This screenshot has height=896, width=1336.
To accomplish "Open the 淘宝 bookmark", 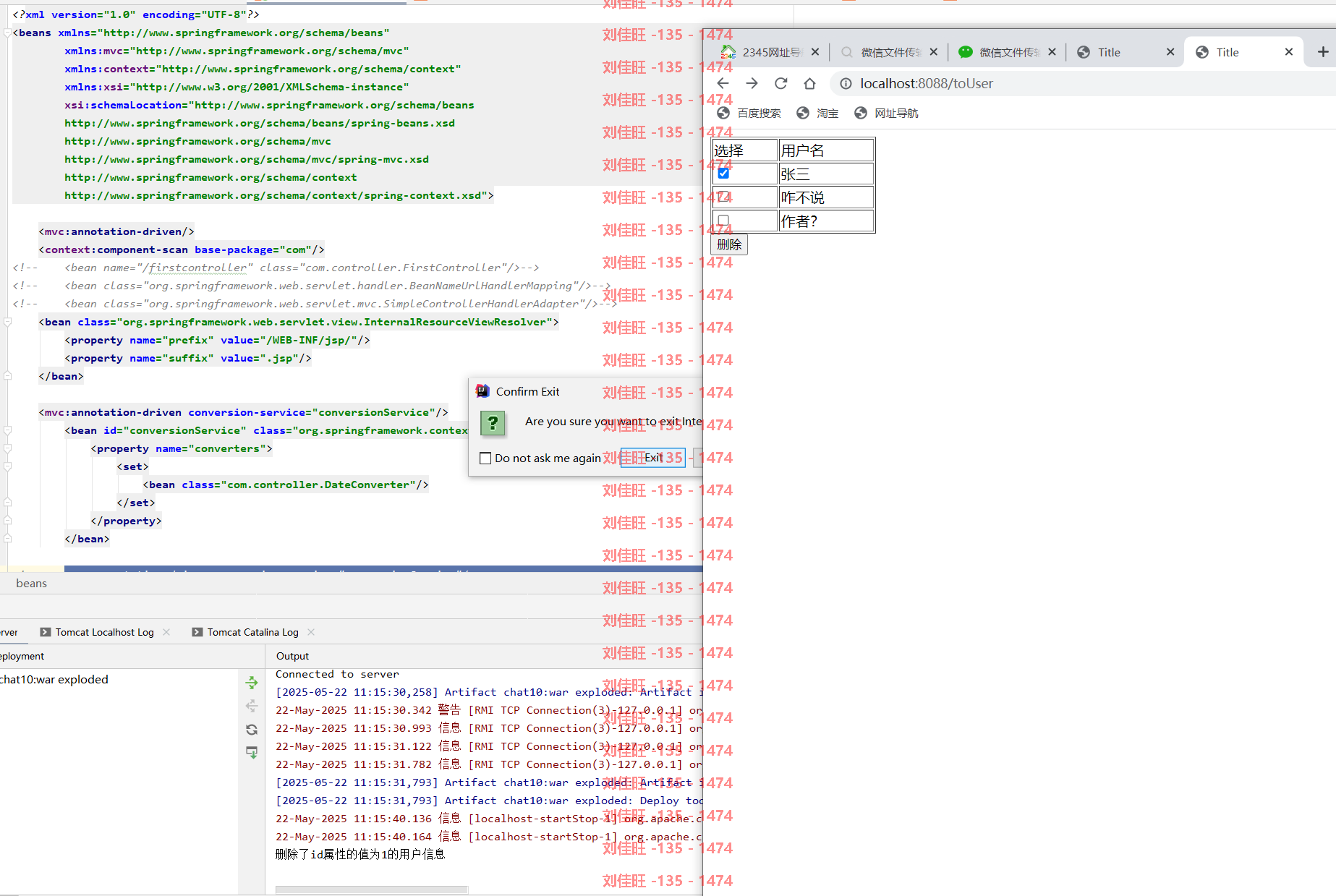I will [x=817, y=114].
